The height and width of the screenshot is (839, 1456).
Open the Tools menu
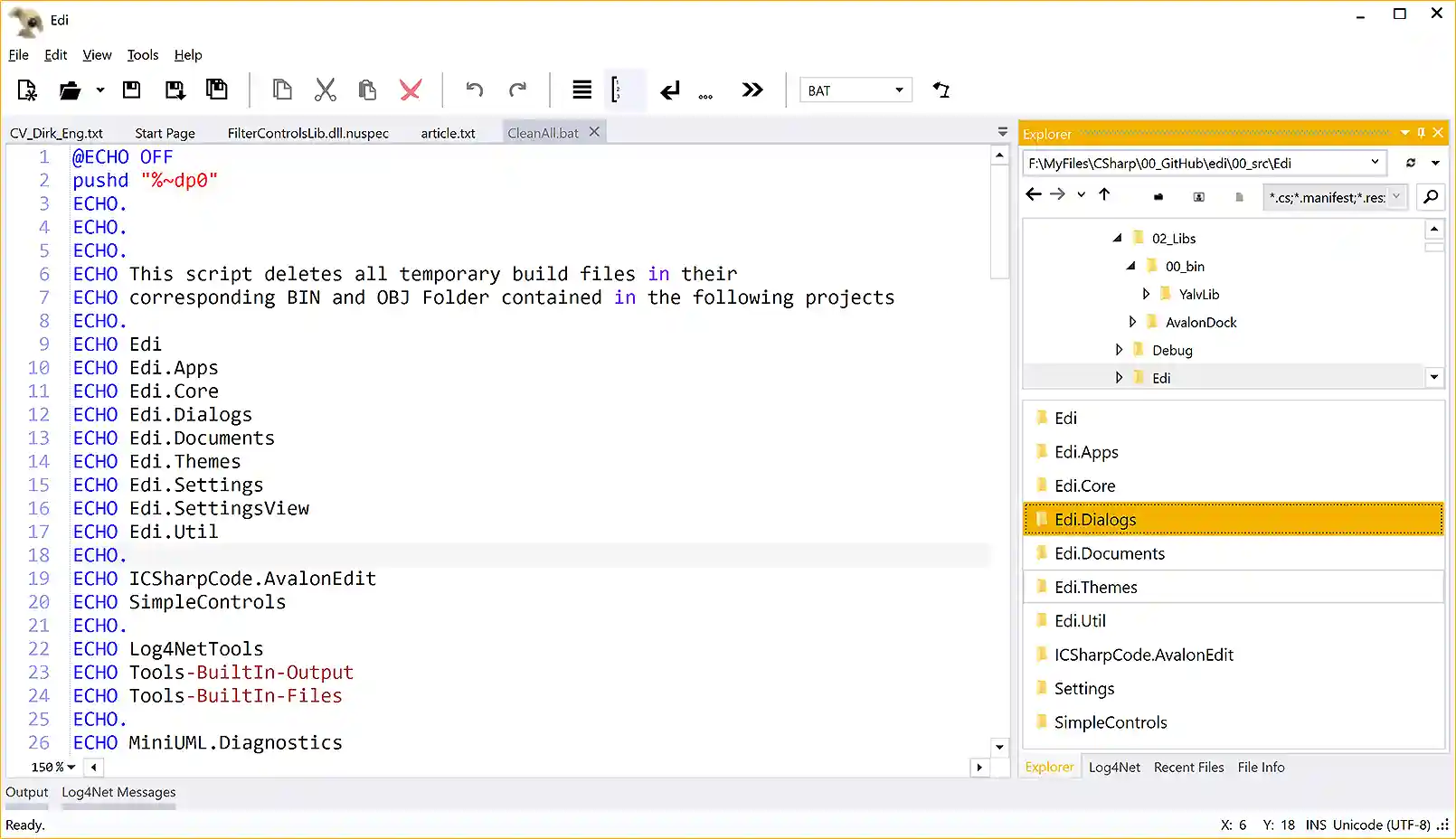coord(142,55)
